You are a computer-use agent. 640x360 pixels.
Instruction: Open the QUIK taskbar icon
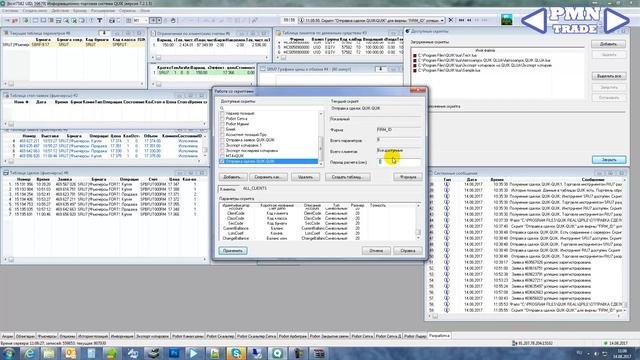(x=278, y=353)
